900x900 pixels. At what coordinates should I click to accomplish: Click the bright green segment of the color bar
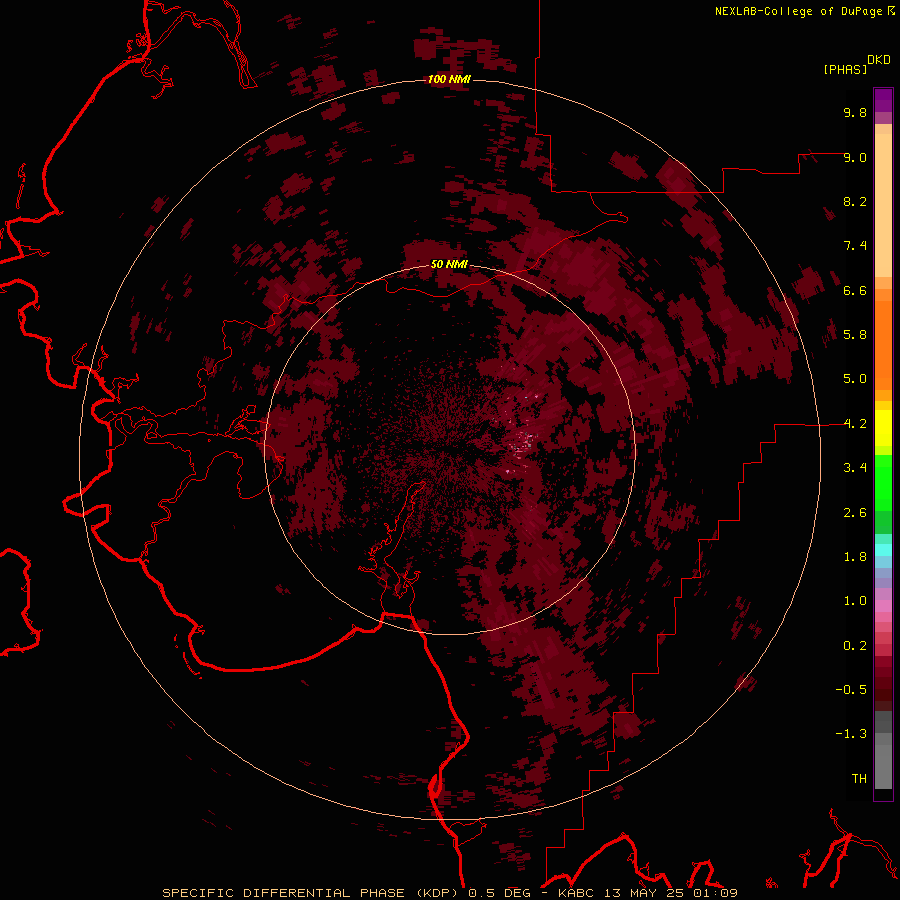pyautogui.click(x=883, y=482)
